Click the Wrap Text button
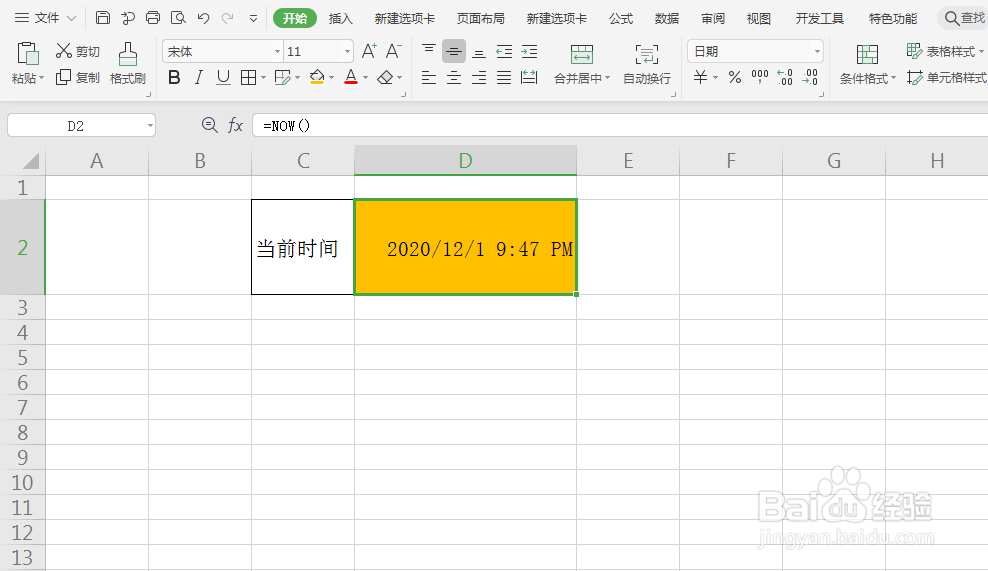 pos(646,64)
